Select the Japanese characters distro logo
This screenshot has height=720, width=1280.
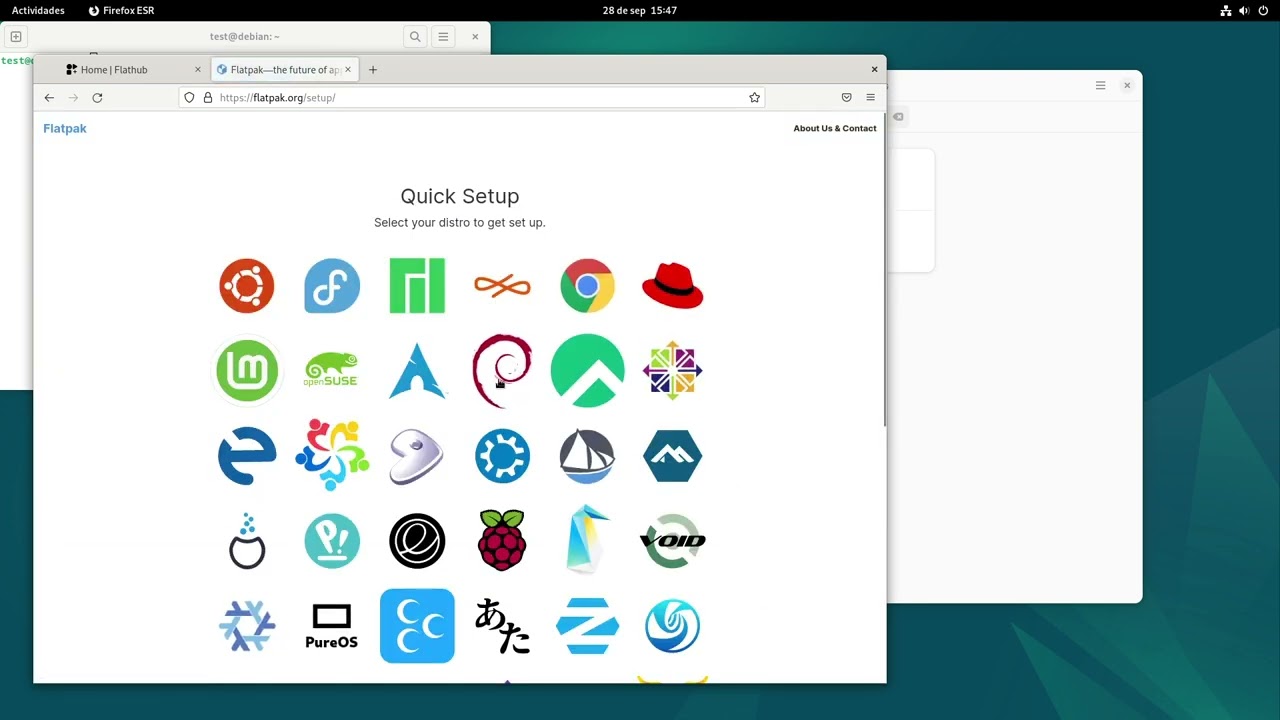point(502,626)
